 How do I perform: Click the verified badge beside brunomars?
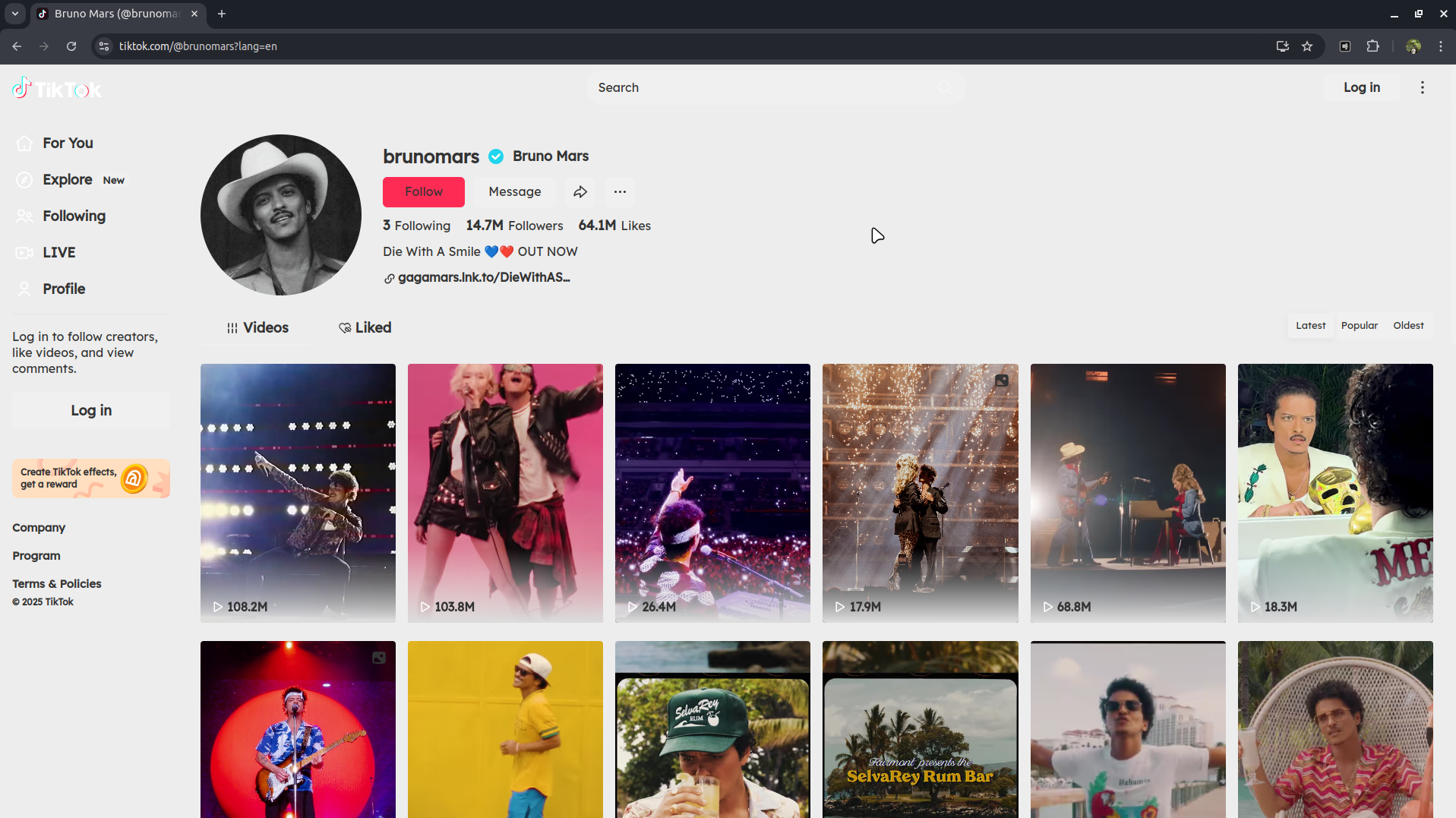point(495,156)
